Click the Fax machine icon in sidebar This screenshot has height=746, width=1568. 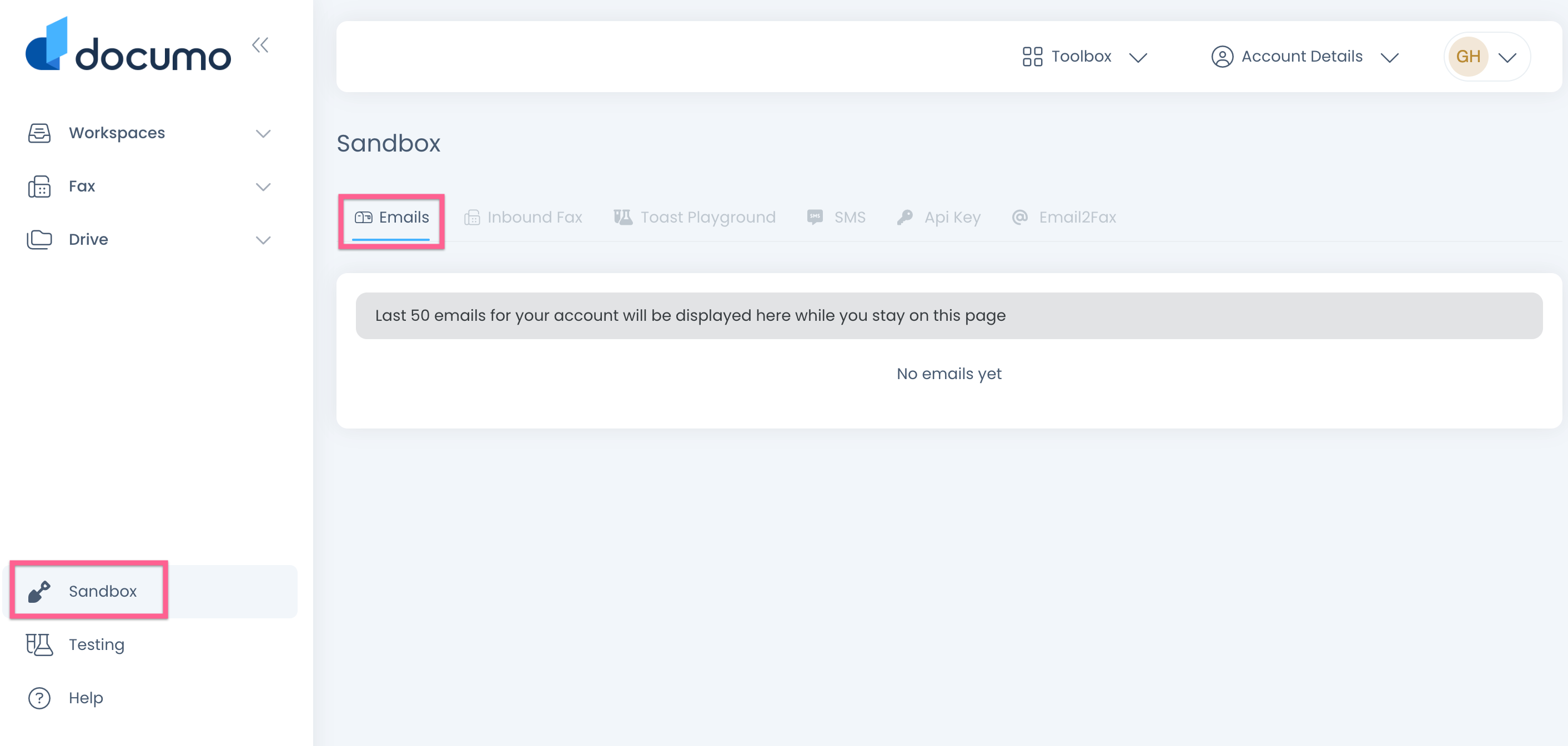pos(39,186)
